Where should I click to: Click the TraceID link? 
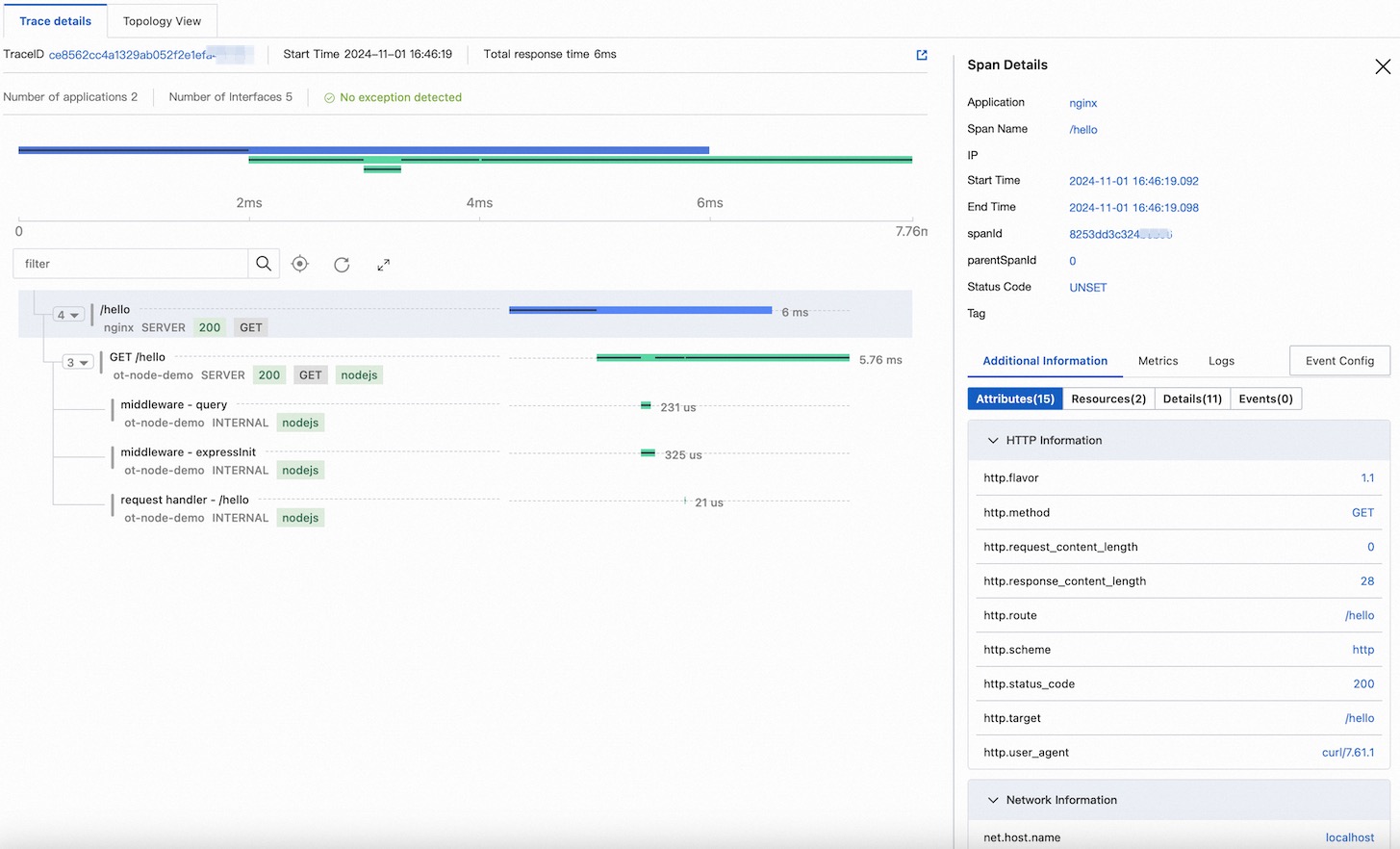pos(132,55)
